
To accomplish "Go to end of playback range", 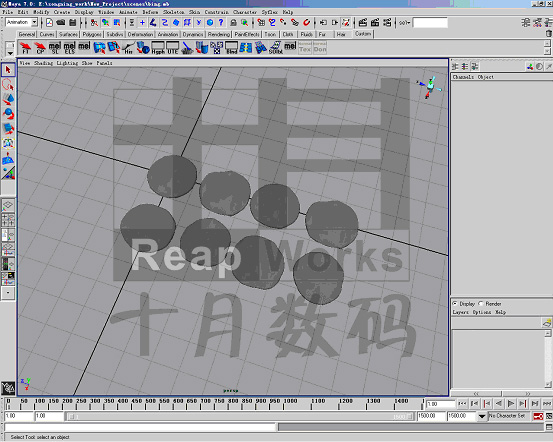I will pyautogui.click(x=547, y=403).
